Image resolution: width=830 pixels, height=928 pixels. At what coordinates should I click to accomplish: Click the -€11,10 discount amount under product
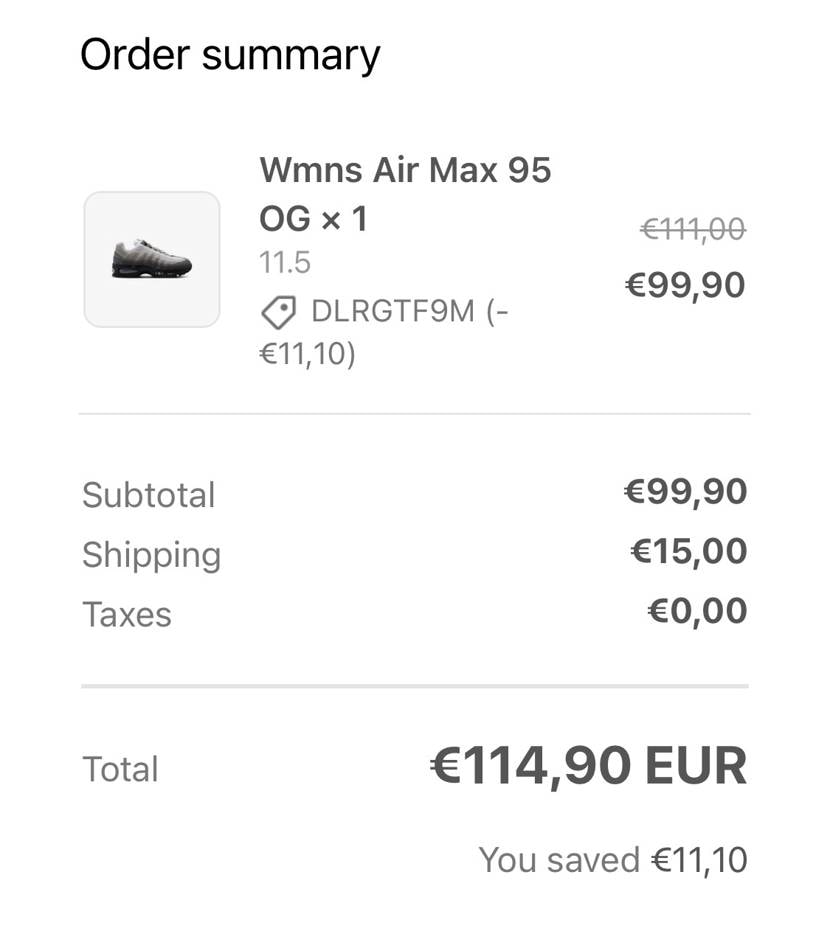[x=307, y=354]
